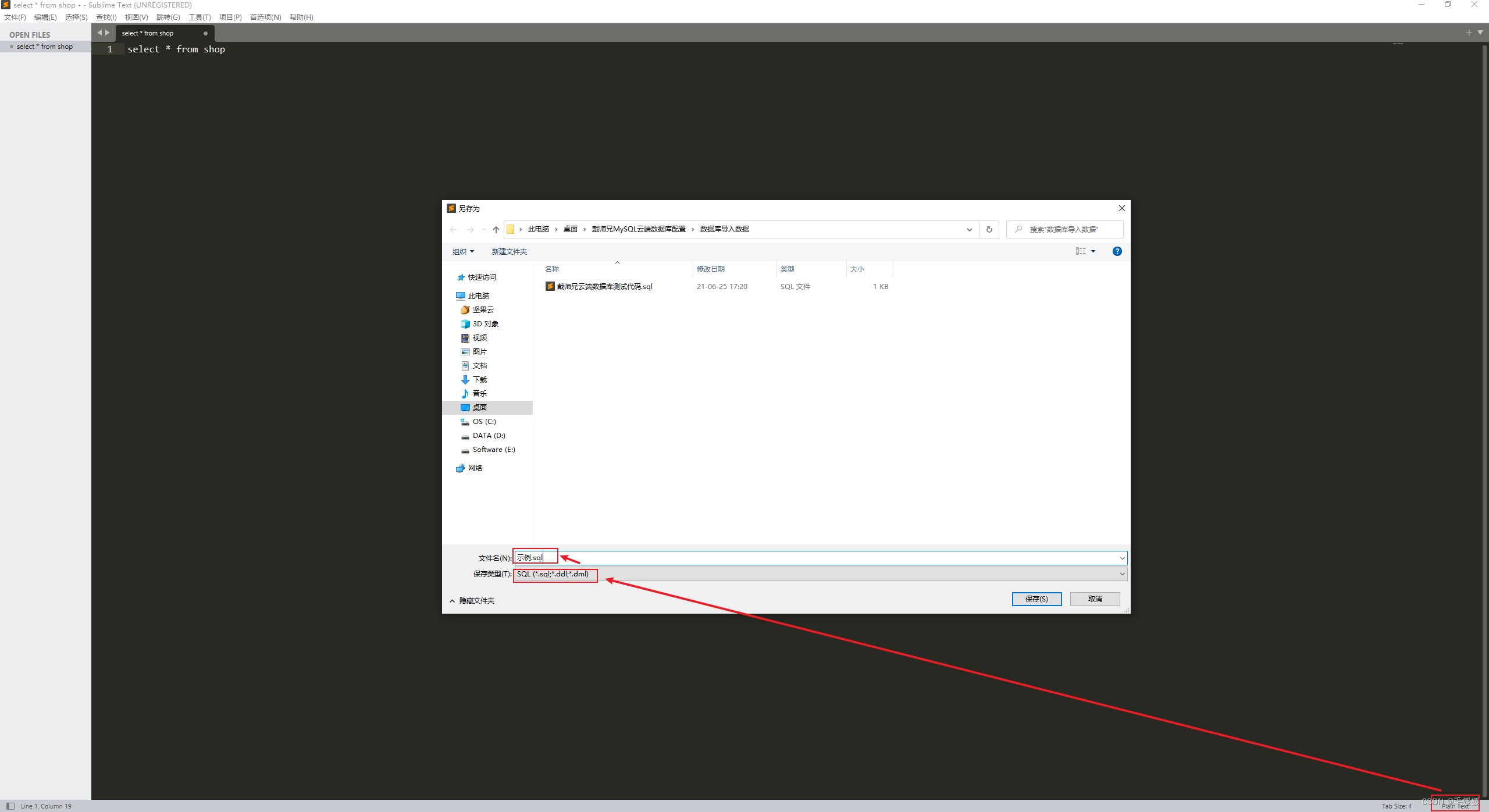Open Sublime 视图(V) menu

coord(136,17)
